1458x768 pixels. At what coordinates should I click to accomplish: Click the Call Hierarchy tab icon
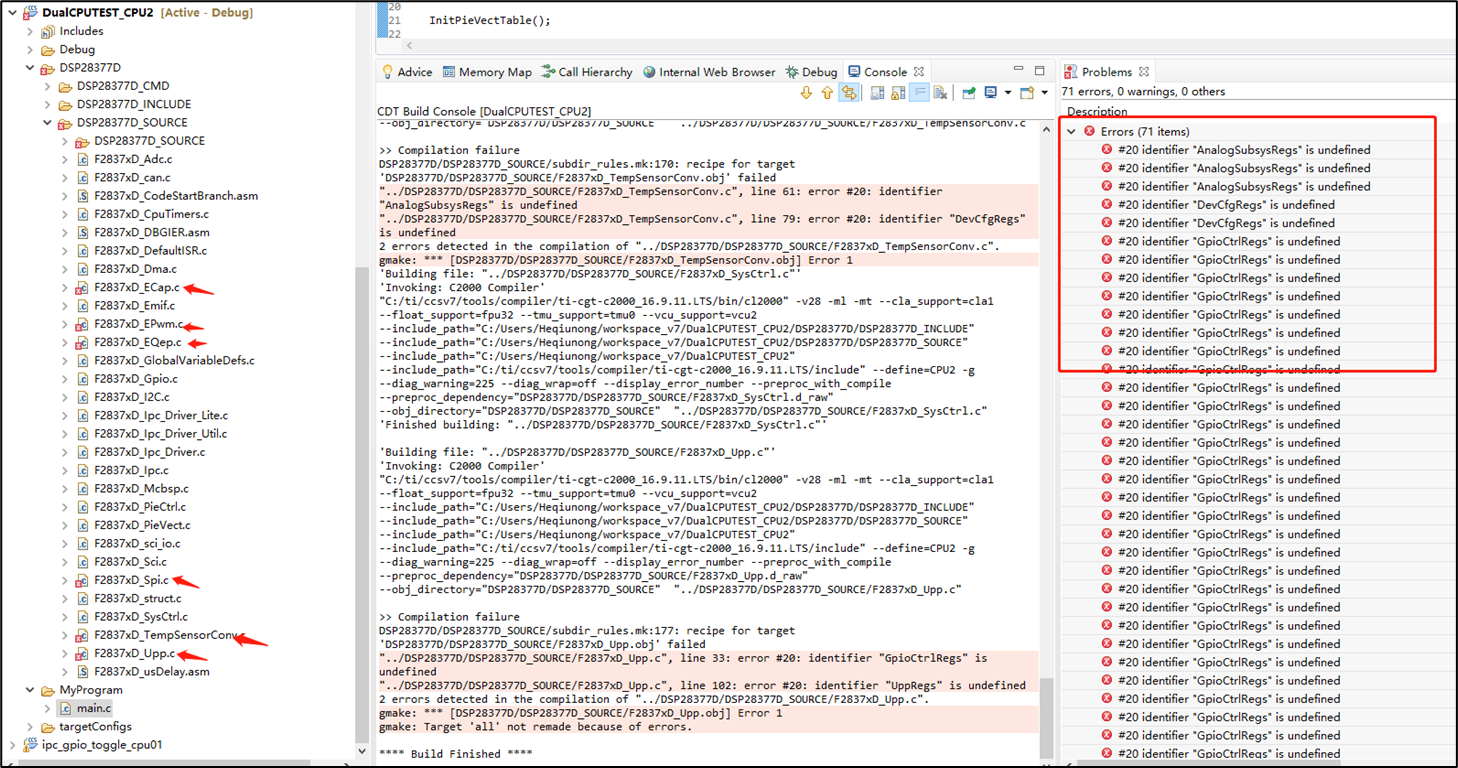coord(548,72)
